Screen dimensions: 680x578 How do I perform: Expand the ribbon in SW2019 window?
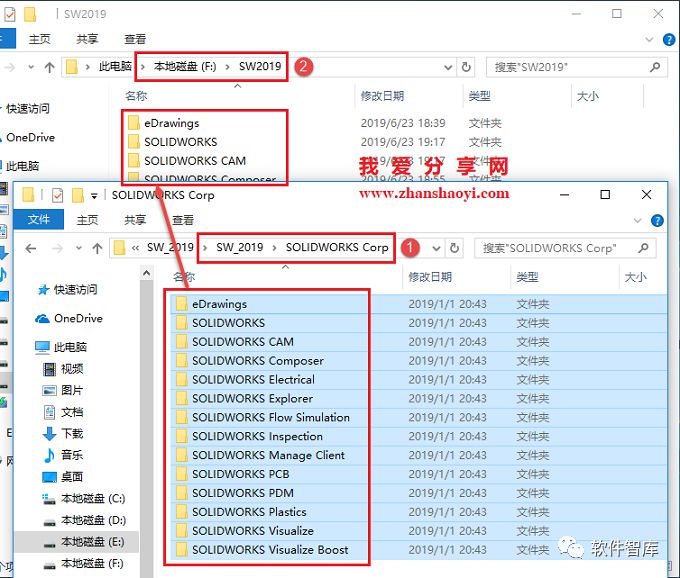click(x=649, y=40)
